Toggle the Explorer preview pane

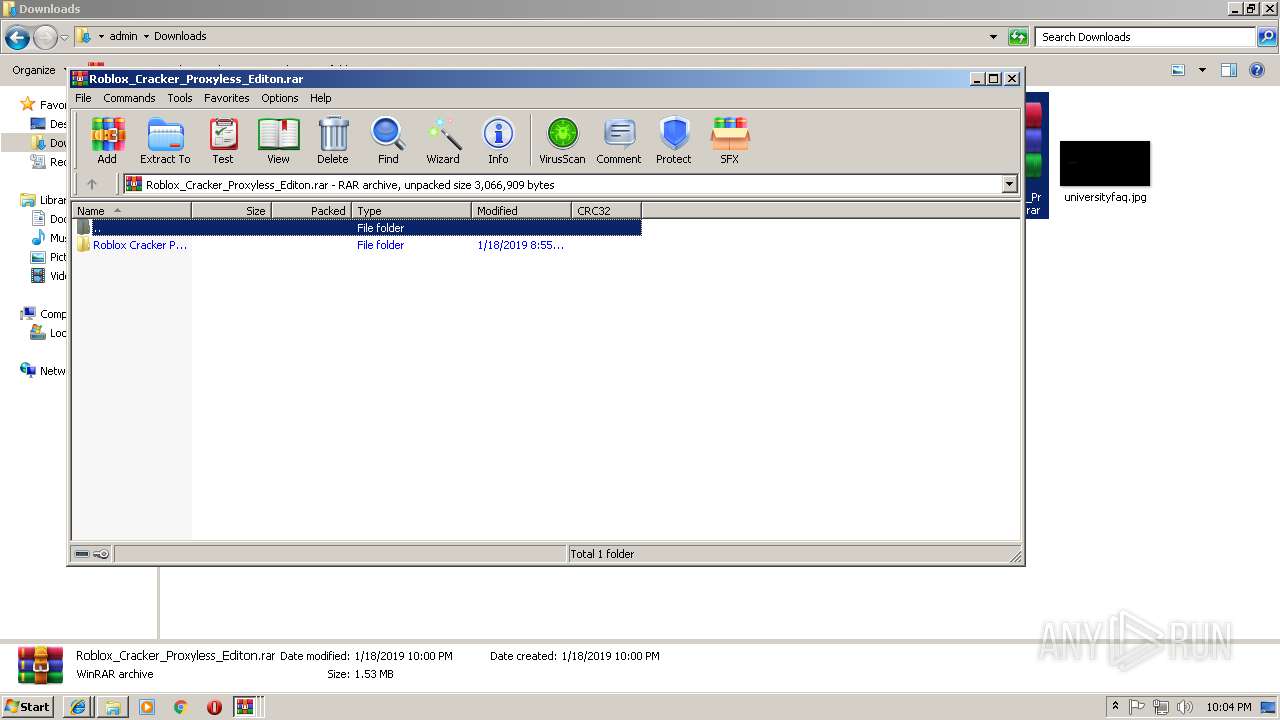[x=1229, y=70]
